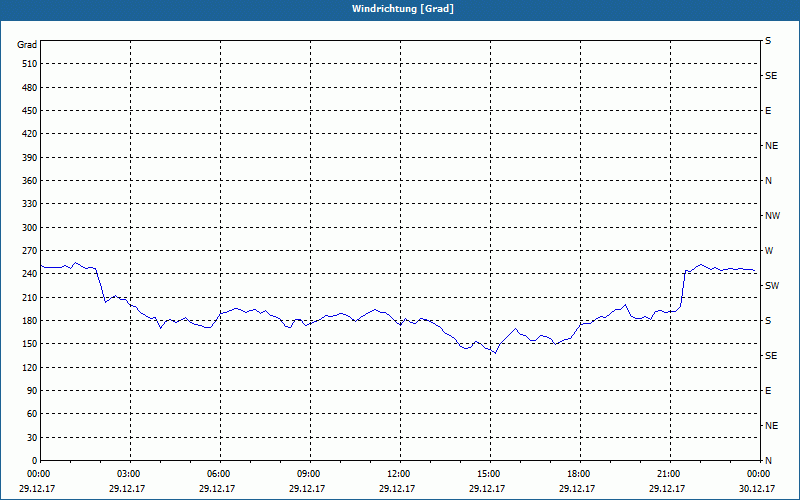This screenshot has width=800, height=500.
Task: Click the 'Grad' unit label on the axis
Action: [27, 45]
